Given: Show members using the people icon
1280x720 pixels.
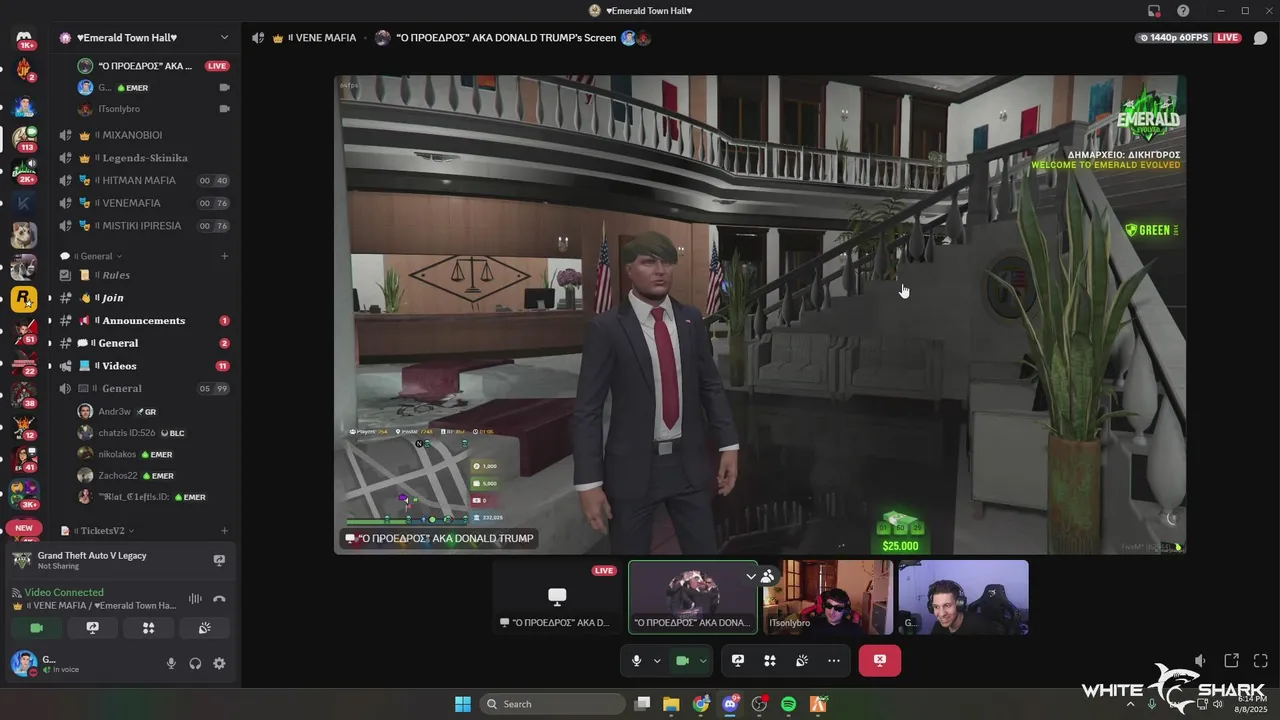Looking at the screenshot, I should 767,576.
